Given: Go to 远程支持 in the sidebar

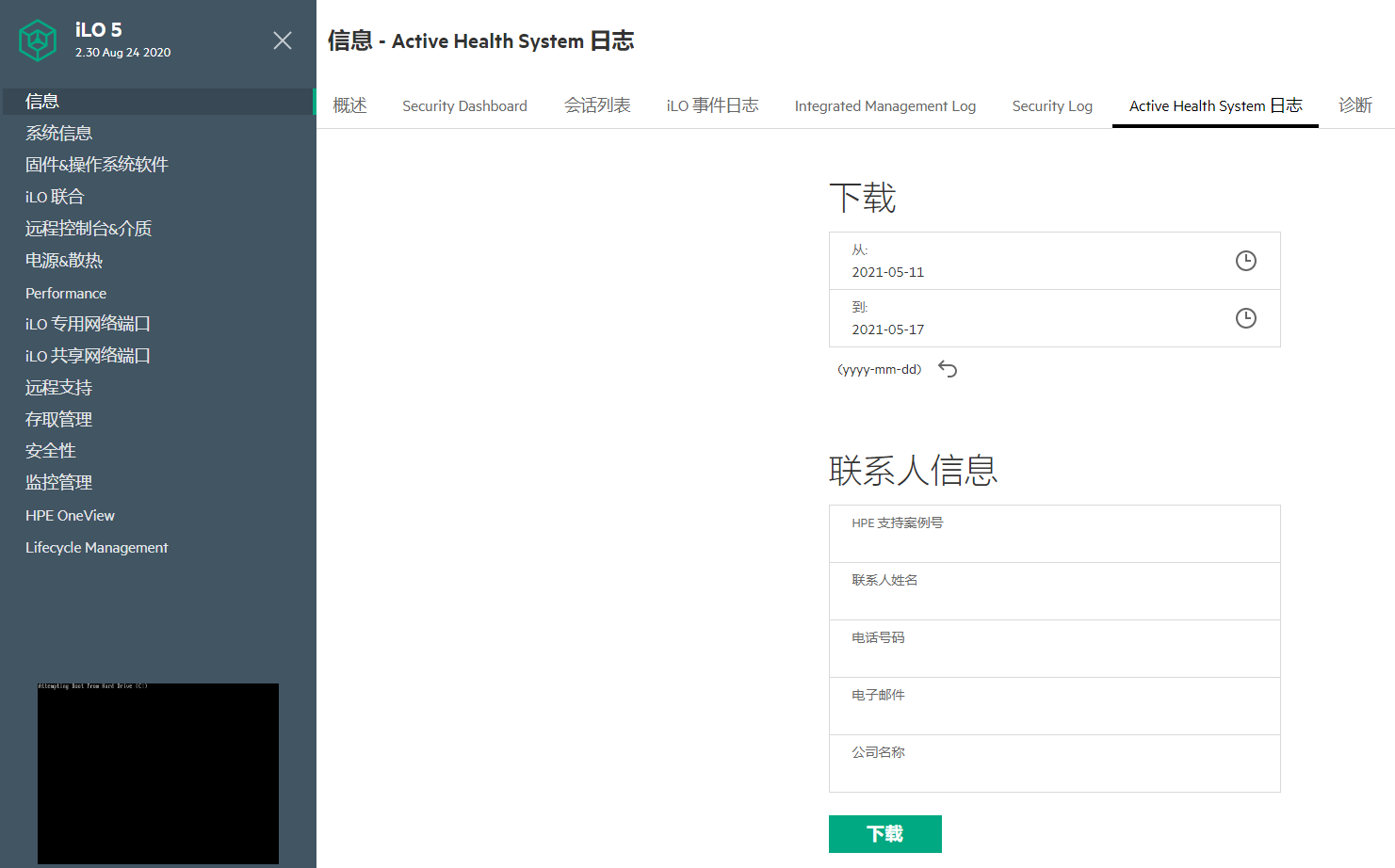Looking at the screenshot, I should [58, 388].
